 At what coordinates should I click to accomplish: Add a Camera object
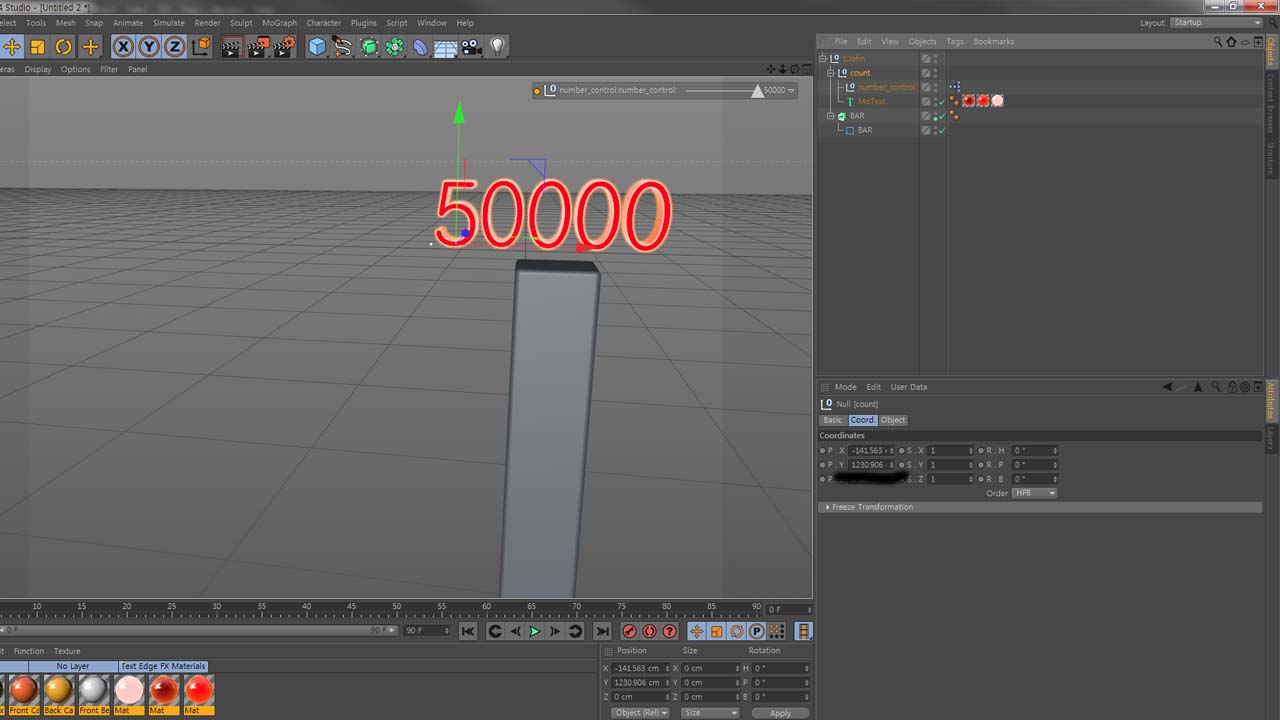(471, 47)
